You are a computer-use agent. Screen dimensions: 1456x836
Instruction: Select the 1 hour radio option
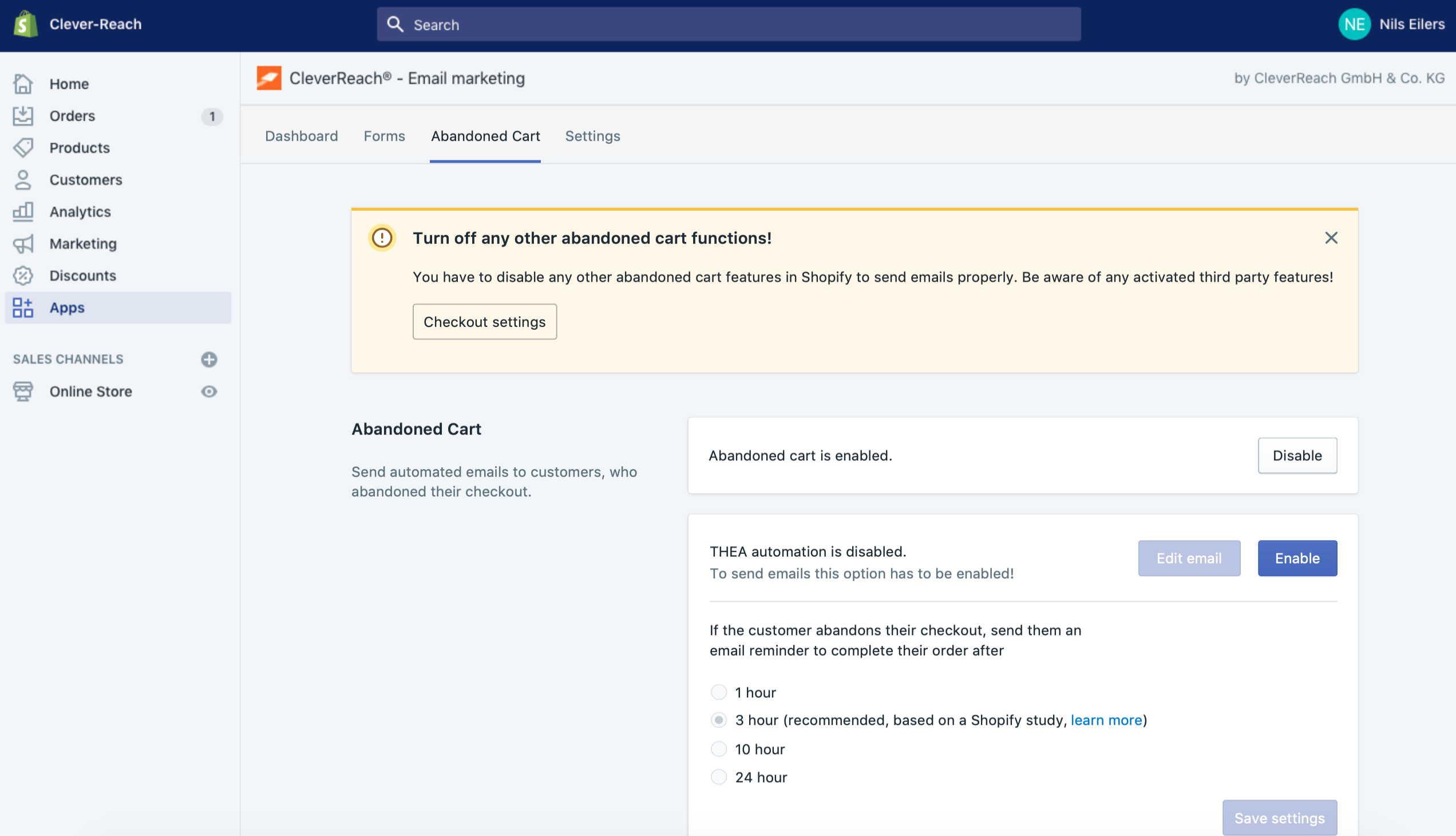coord(718,692)
